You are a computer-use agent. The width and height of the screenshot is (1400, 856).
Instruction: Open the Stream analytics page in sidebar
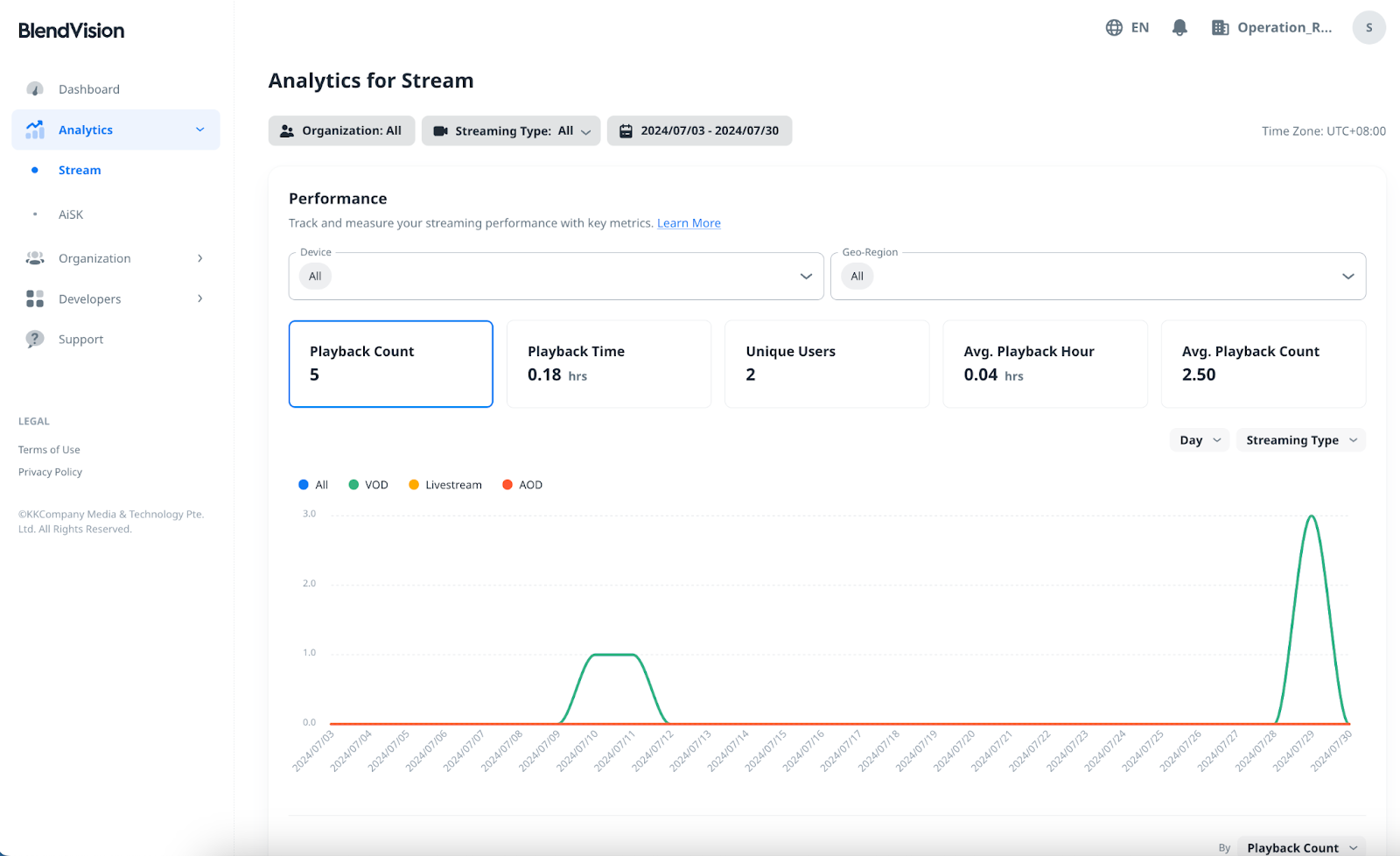pos(80,171)
